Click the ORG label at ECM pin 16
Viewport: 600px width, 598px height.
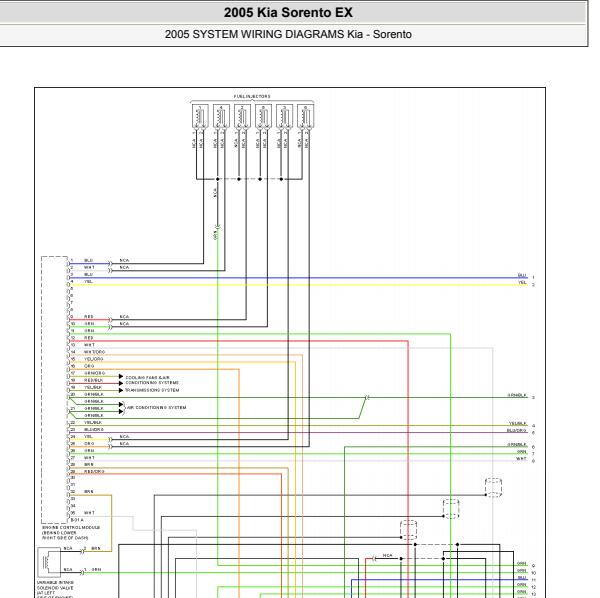[89, 366]
